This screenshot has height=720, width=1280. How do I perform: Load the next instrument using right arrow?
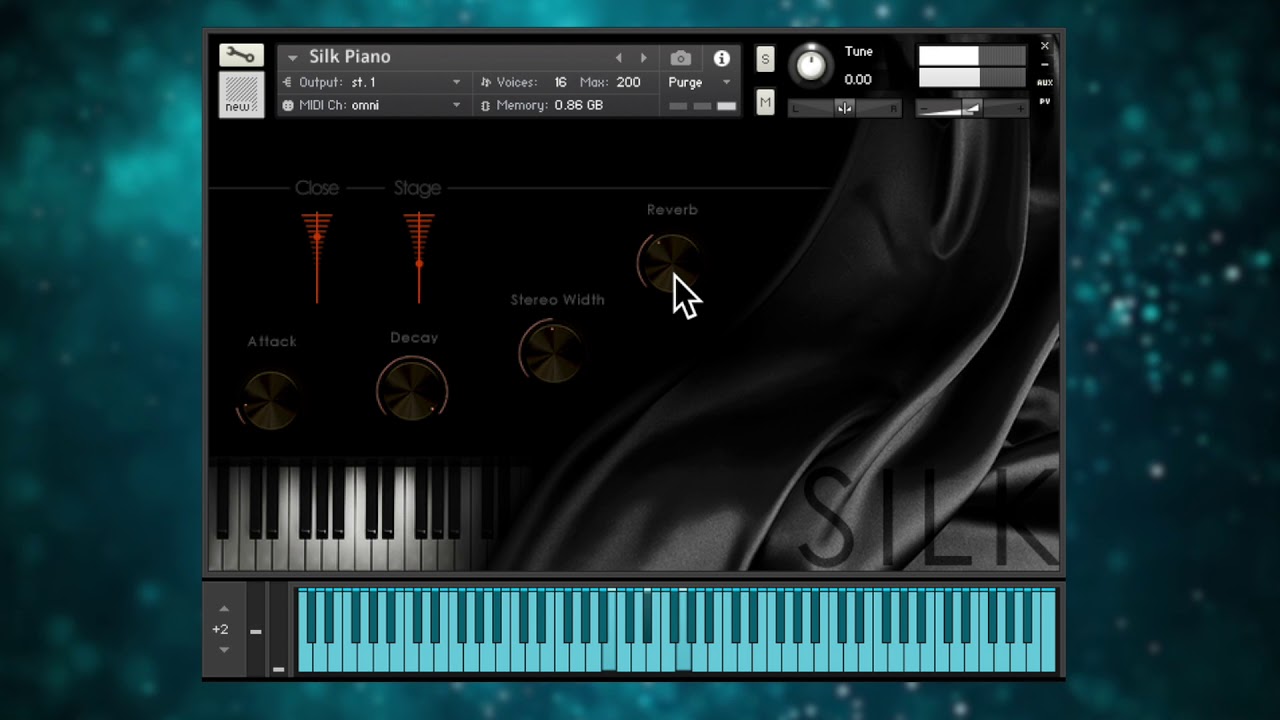(x=643, y=58)
